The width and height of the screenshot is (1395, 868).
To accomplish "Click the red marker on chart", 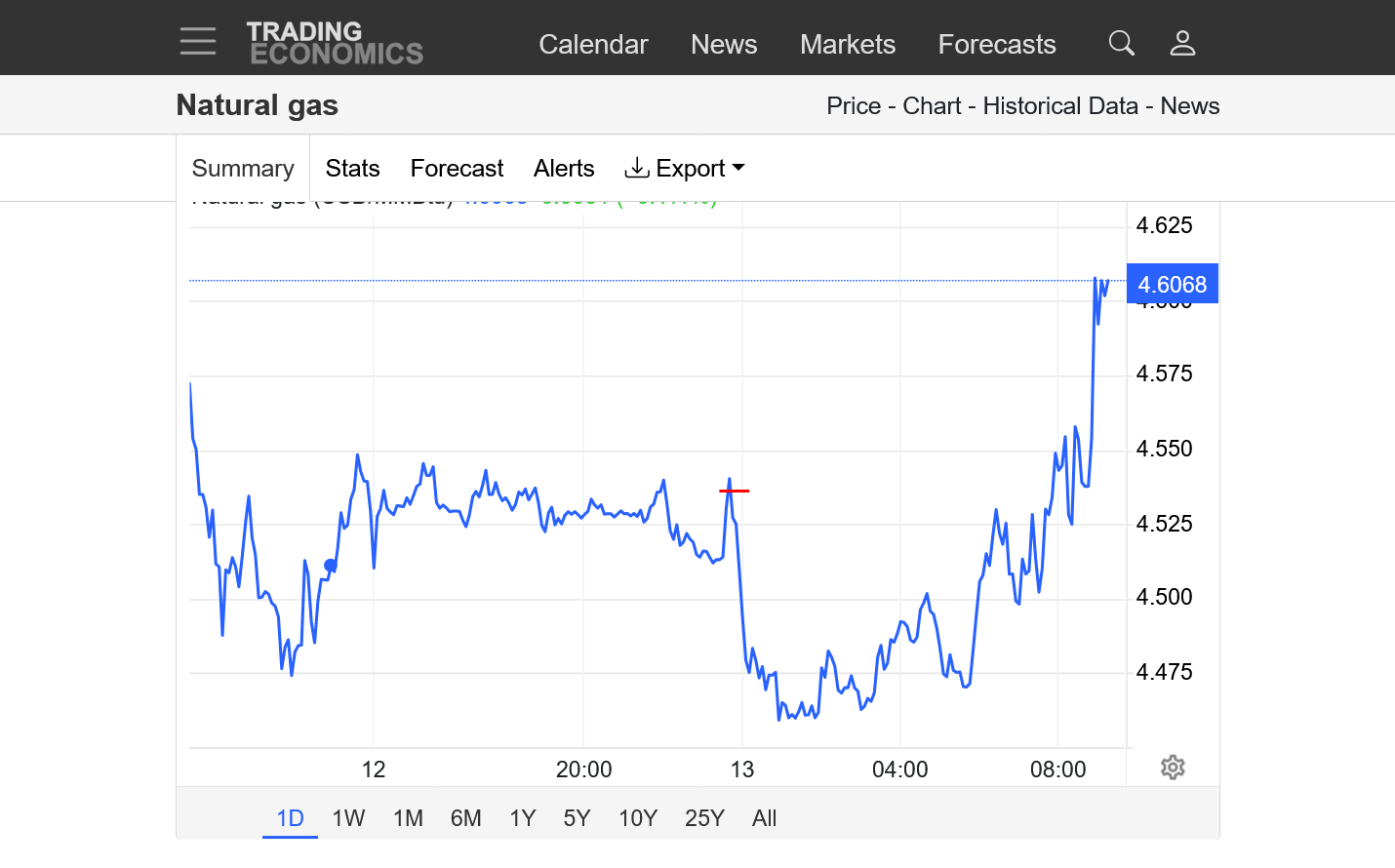I will (x=735, y=491).
